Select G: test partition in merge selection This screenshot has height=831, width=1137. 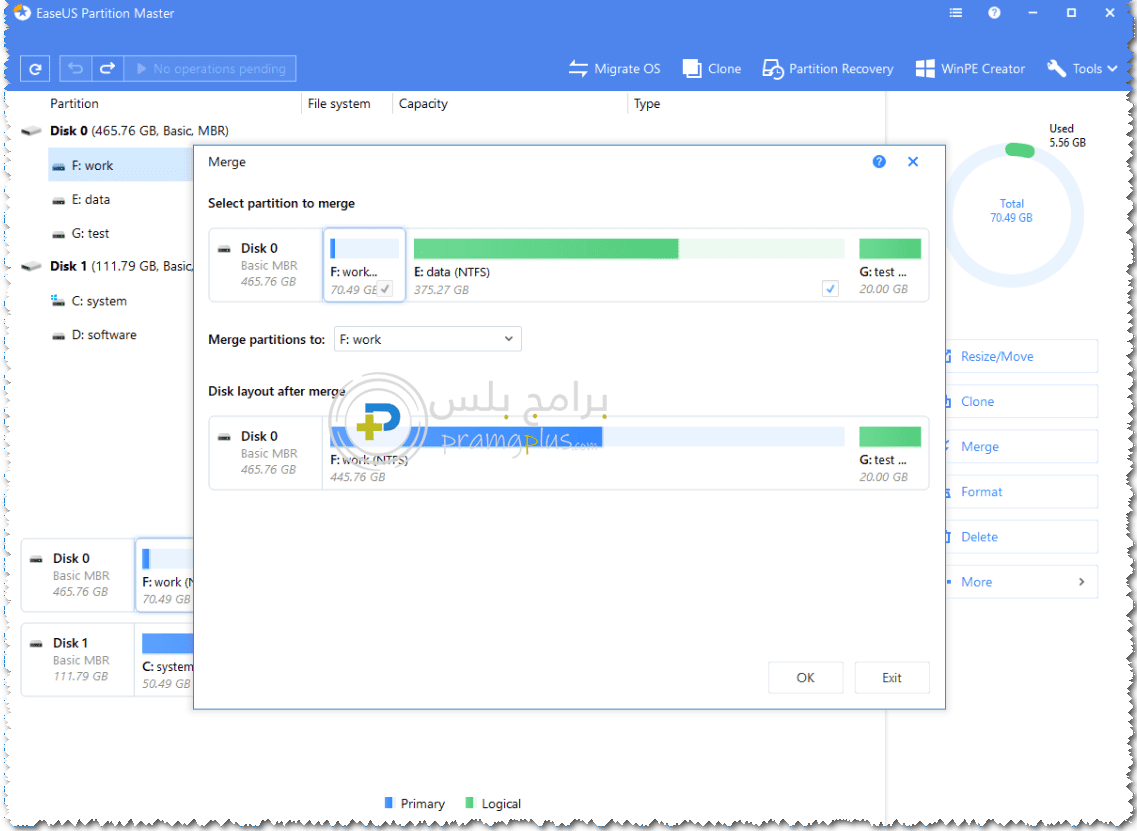coord(890,265)
